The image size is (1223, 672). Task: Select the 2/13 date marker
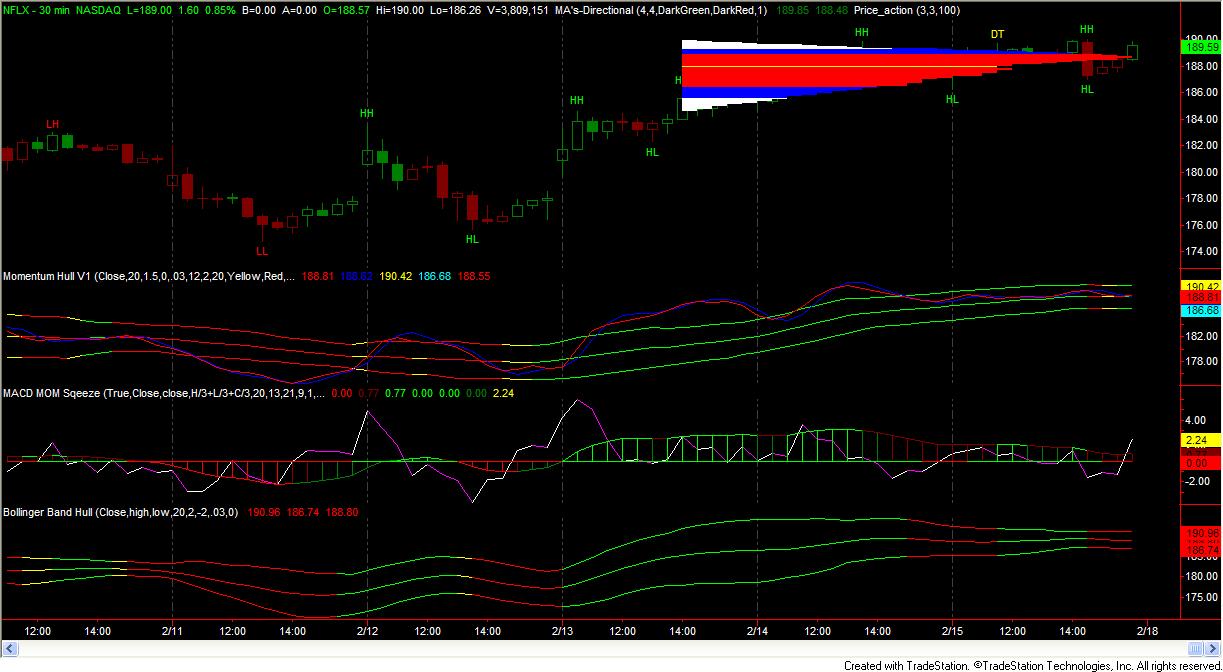pyautogui.click(x=562, y=632)
